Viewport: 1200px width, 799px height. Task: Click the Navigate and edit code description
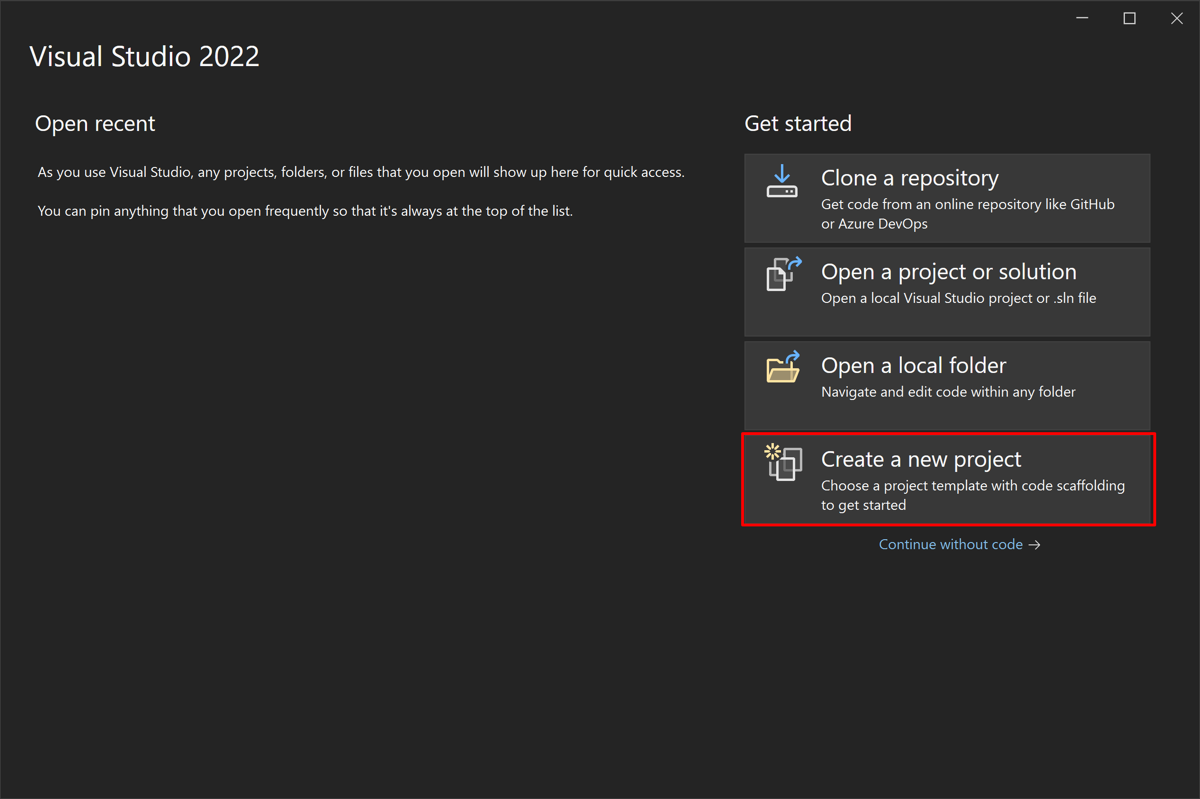(x=949, y=391)
